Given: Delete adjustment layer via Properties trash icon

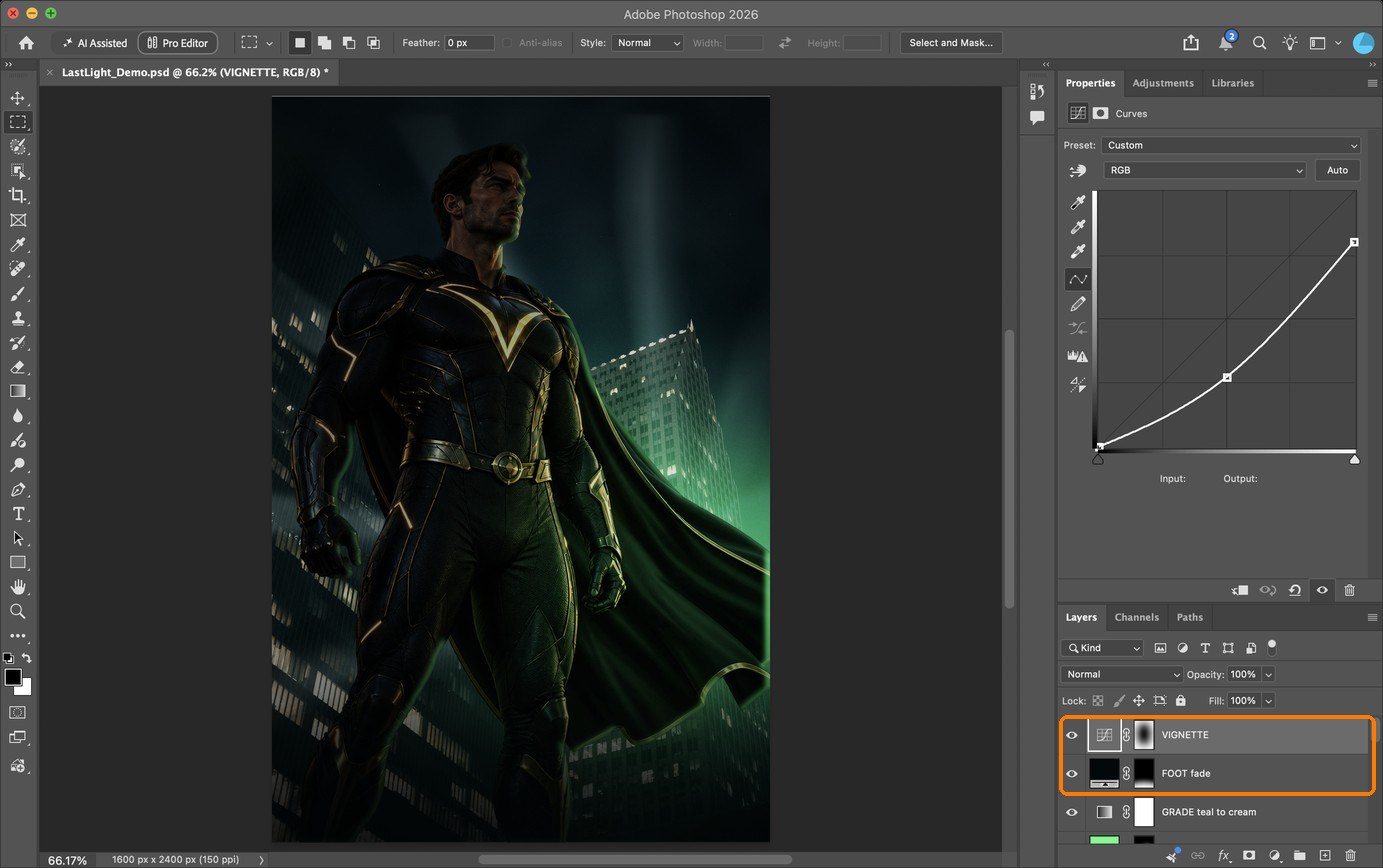Looking at the screenshot, I should [x=1349, y=590].
